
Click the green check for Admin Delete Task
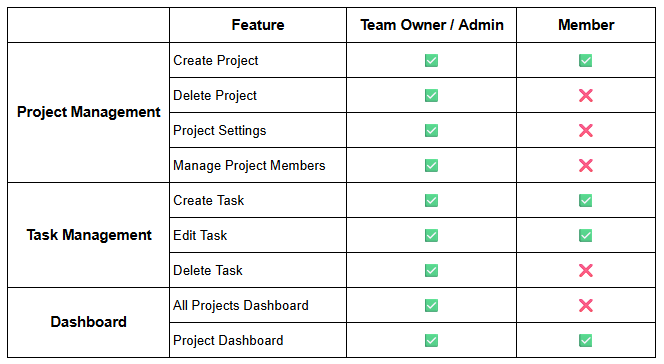tap(431, 270)
